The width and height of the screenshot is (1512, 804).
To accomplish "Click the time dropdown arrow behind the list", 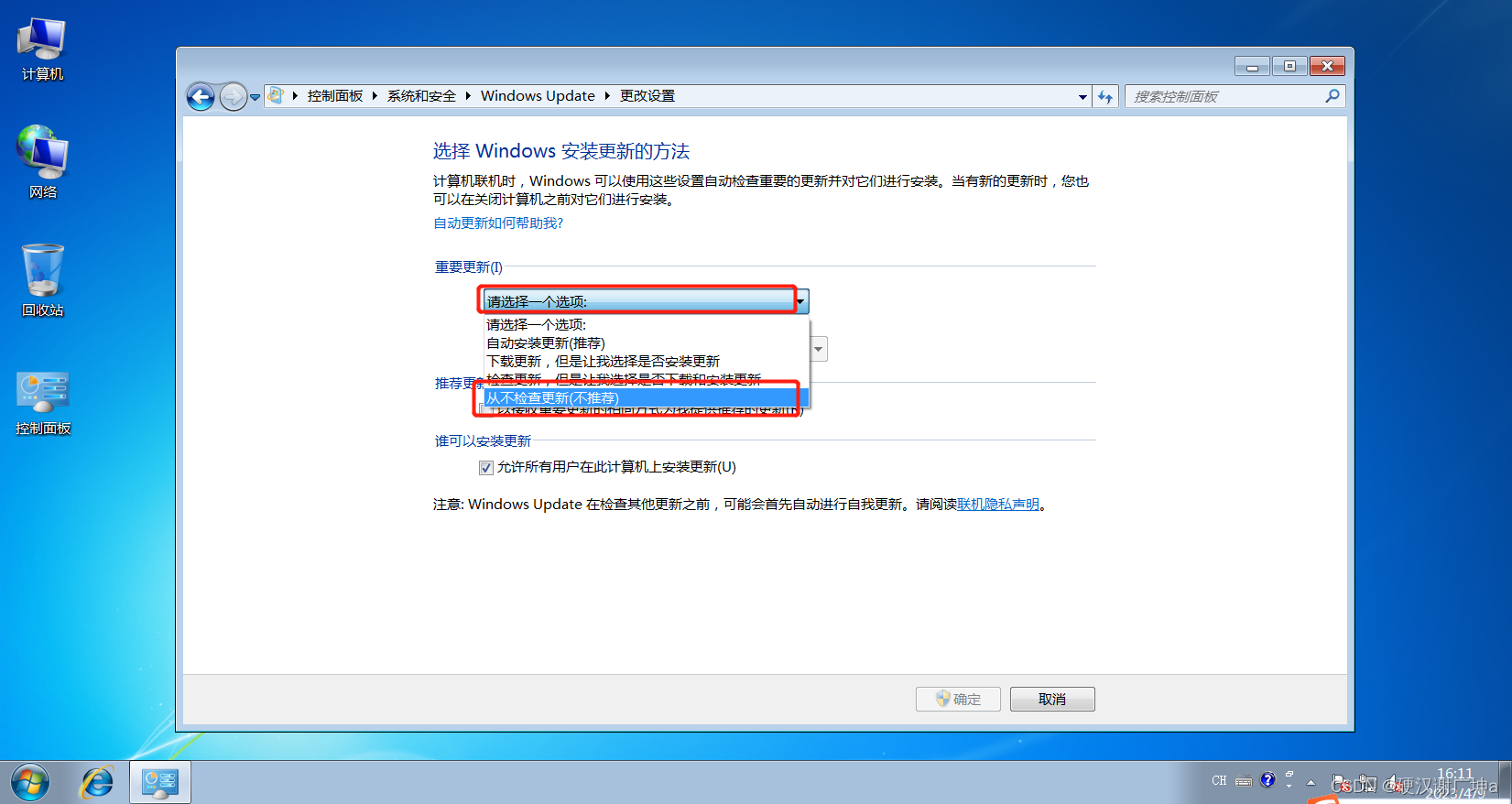I will [820, 349].
